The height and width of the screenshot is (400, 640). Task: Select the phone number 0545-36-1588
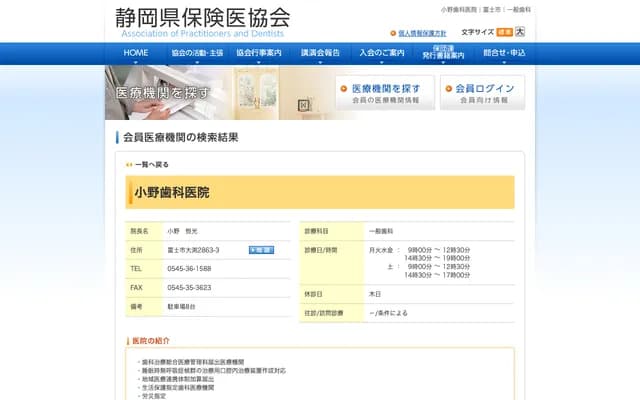tap(189, 269)
